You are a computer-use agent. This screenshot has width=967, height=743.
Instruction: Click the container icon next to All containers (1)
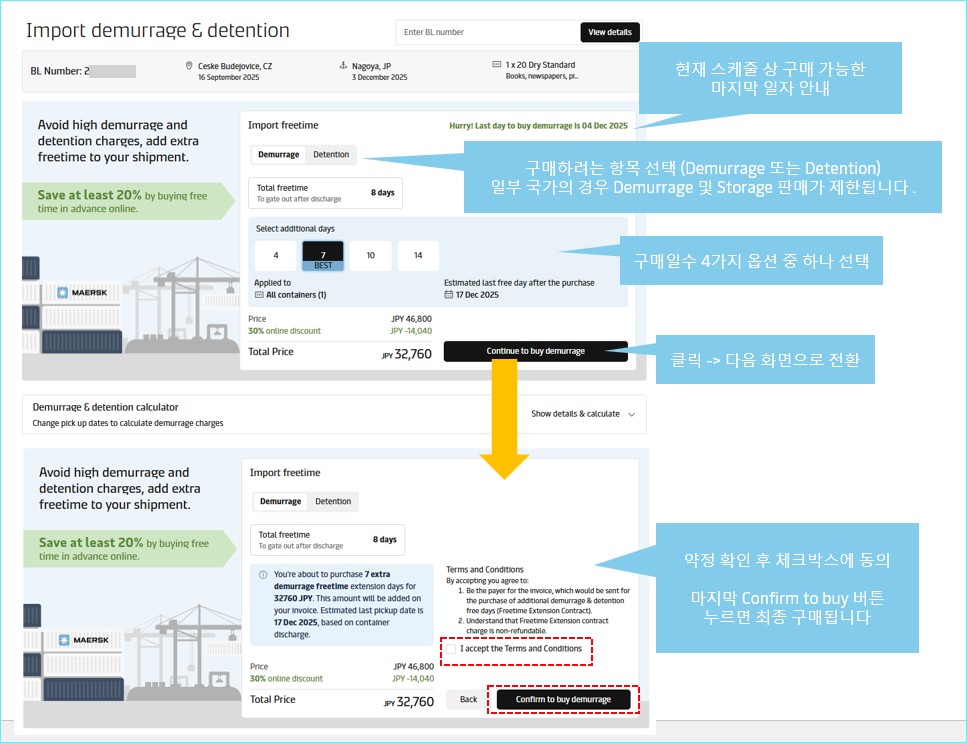[259, 296]
